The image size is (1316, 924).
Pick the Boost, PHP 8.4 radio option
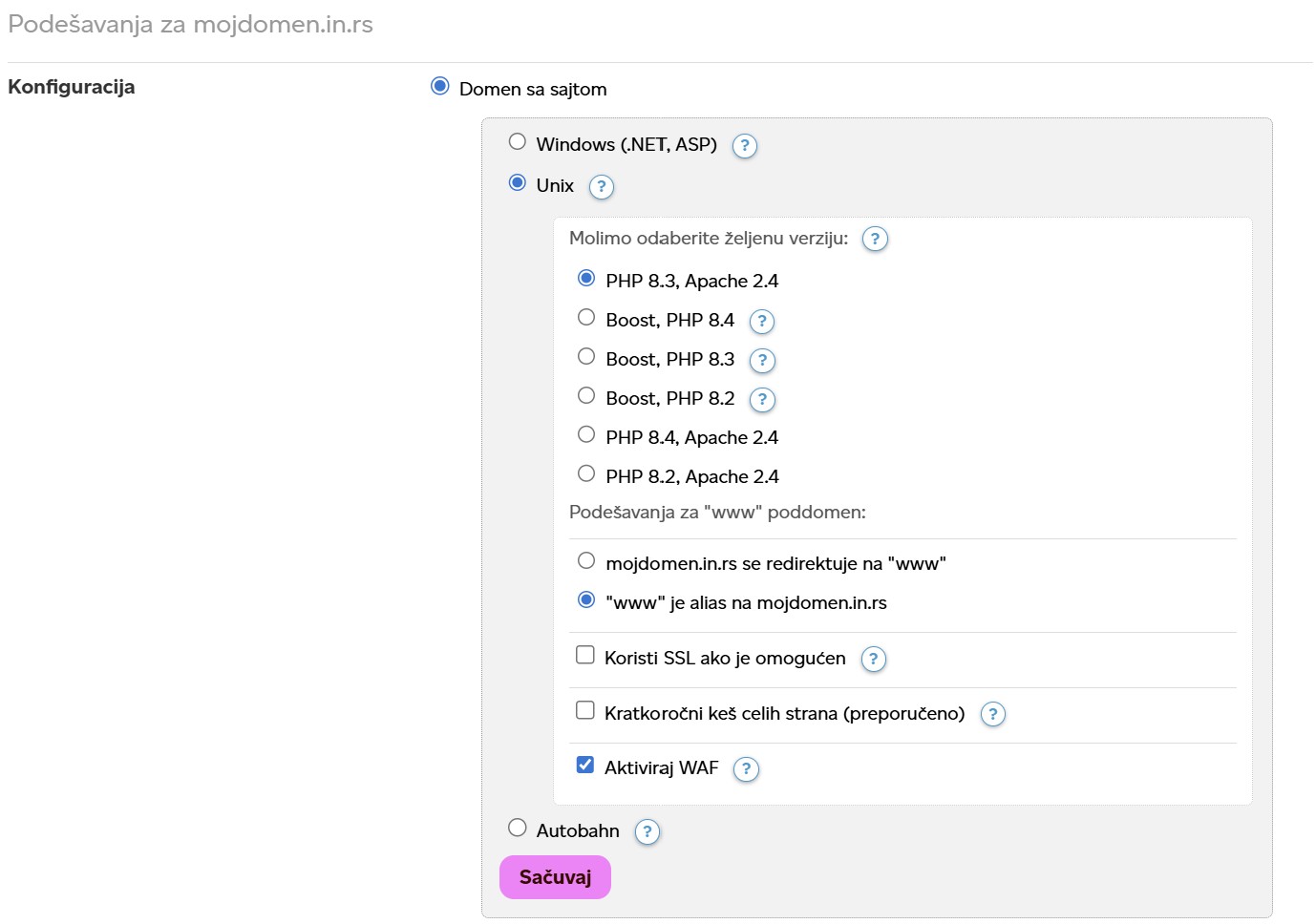click(586, 318)
